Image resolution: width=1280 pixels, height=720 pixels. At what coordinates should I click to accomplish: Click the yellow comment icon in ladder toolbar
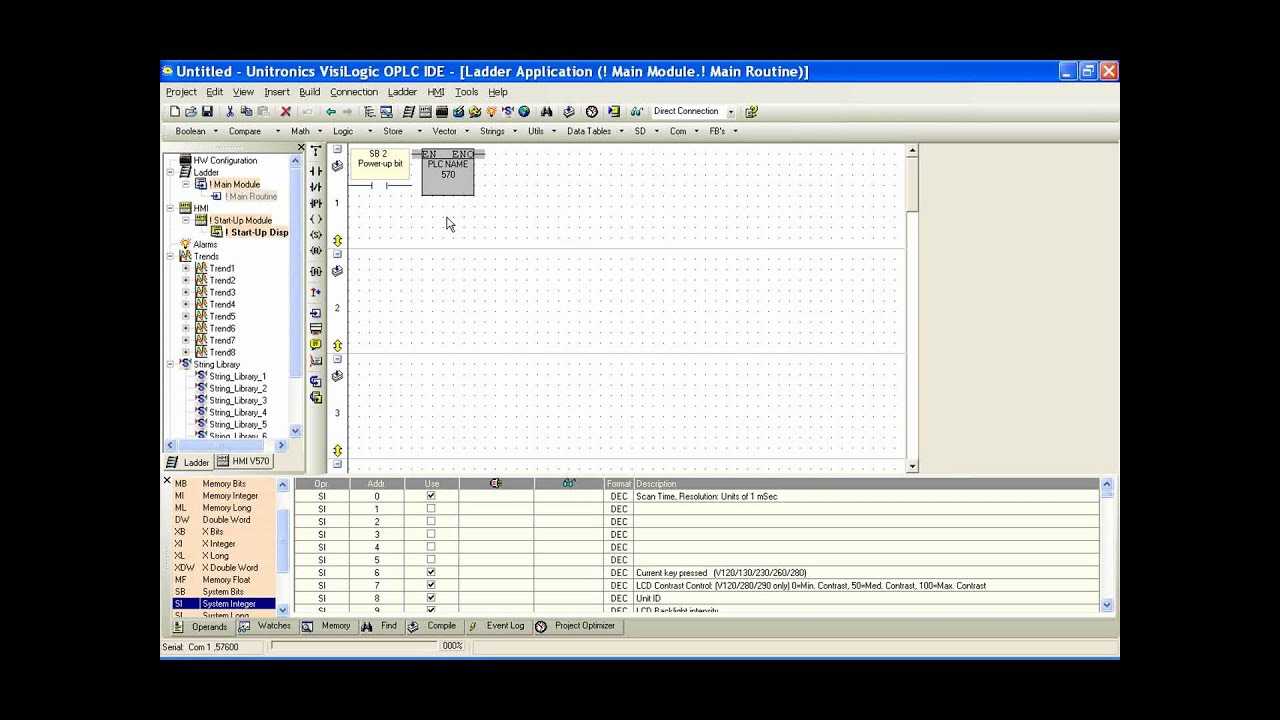[316, 344]
